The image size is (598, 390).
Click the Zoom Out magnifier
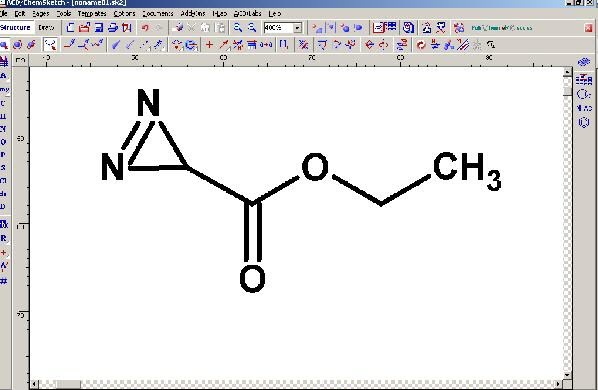(252, 27)
